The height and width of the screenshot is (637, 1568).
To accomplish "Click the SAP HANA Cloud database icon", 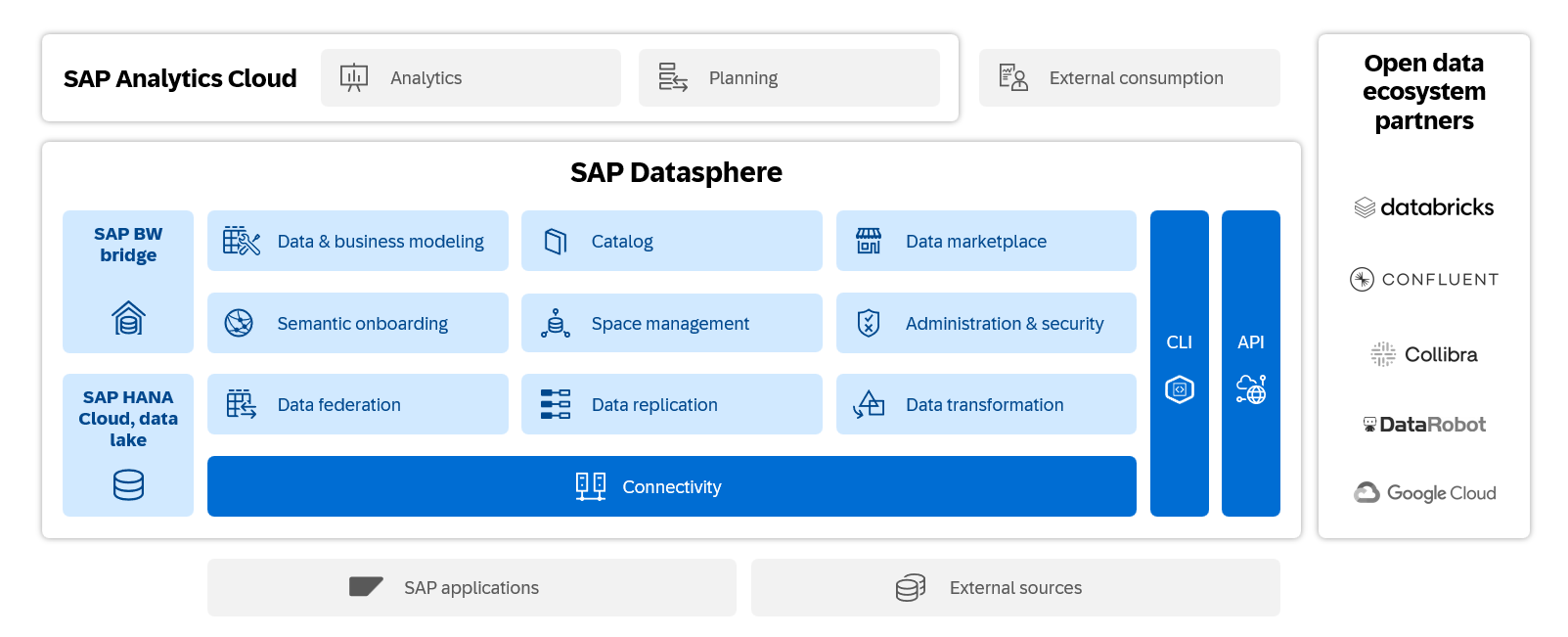I will pos(128,484).
